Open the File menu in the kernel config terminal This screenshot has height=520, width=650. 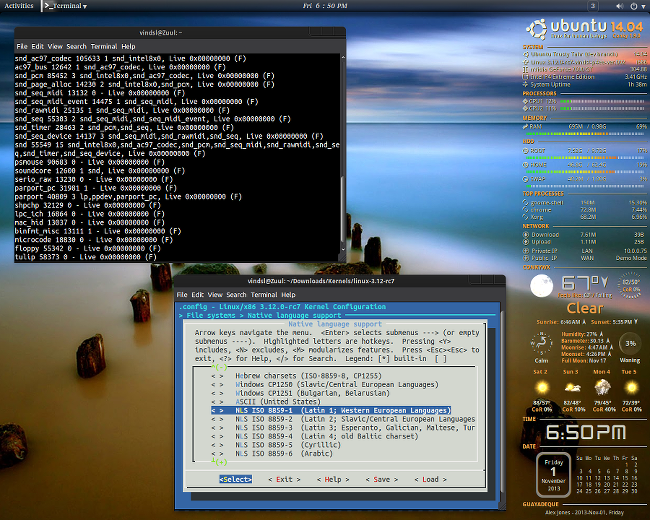click(x=182, y=295)
